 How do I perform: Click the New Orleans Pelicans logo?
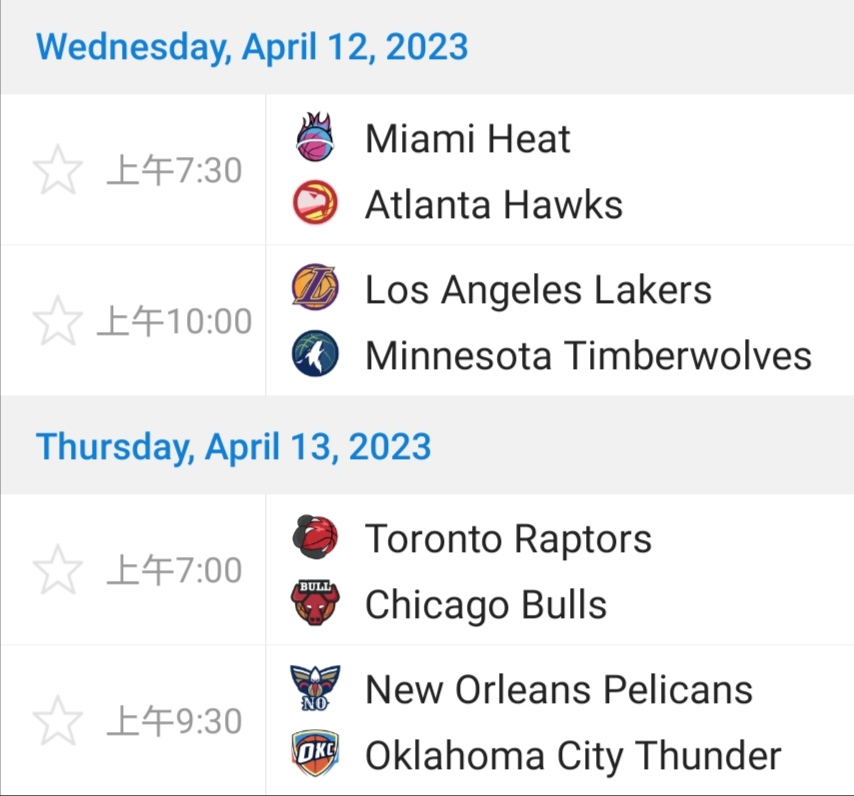(316, 689)
